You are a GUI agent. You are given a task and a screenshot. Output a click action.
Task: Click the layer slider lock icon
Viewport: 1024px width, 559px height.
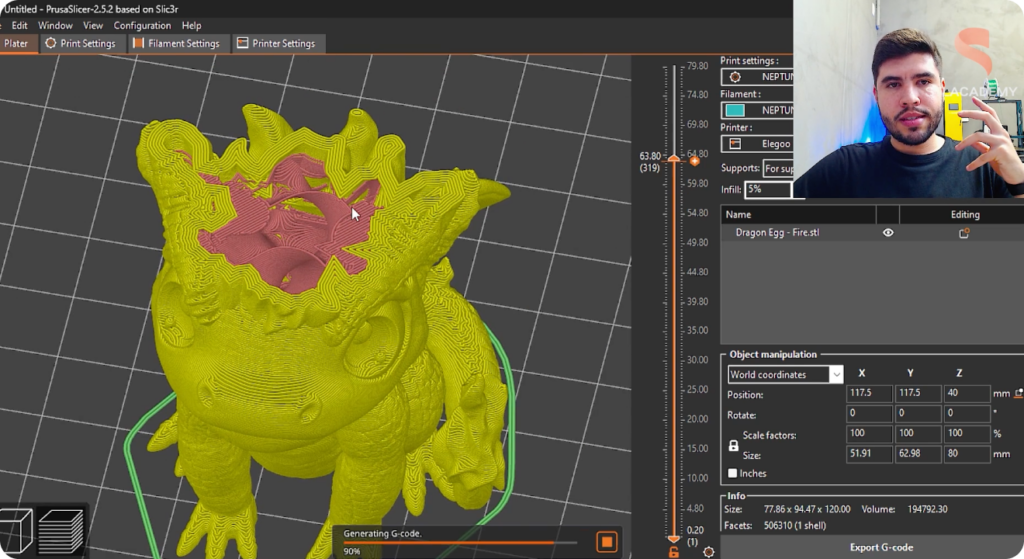(x=673, y=552)
